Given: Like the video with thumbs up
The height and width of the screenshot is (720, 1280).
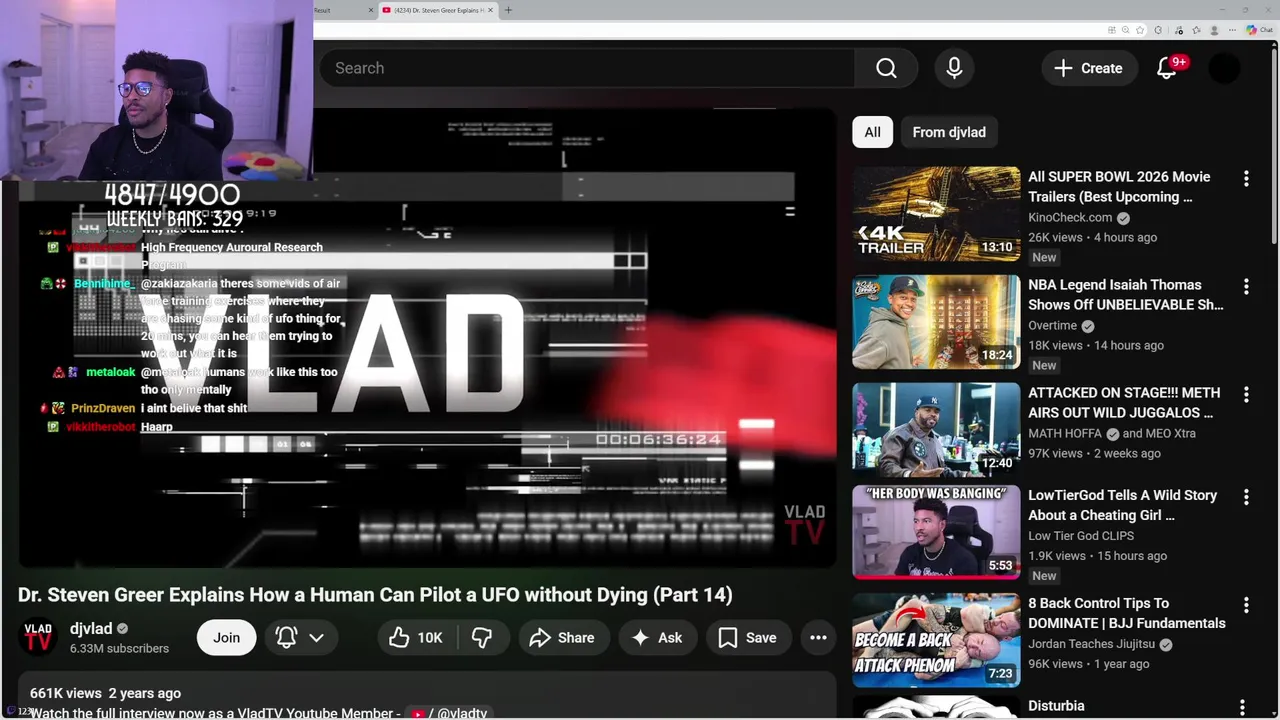Looking at the screenshot, I should tap(416, 638).
